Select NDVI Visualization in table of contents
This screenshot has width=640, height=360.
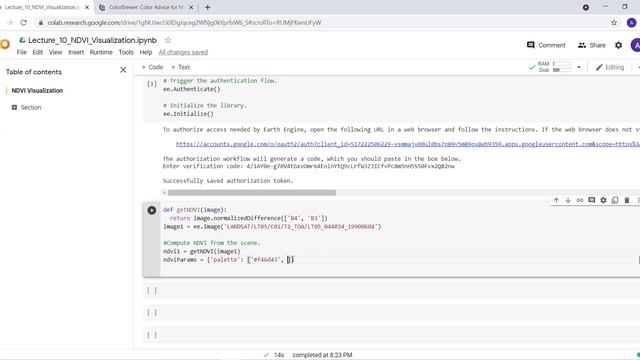(x=37, y=91)
